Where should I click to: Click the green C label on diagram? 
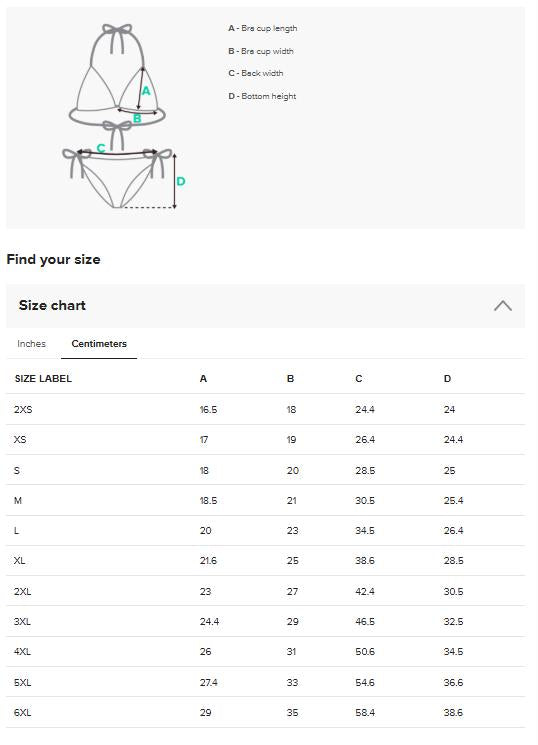pyautogui.click(x=101, y=148)
